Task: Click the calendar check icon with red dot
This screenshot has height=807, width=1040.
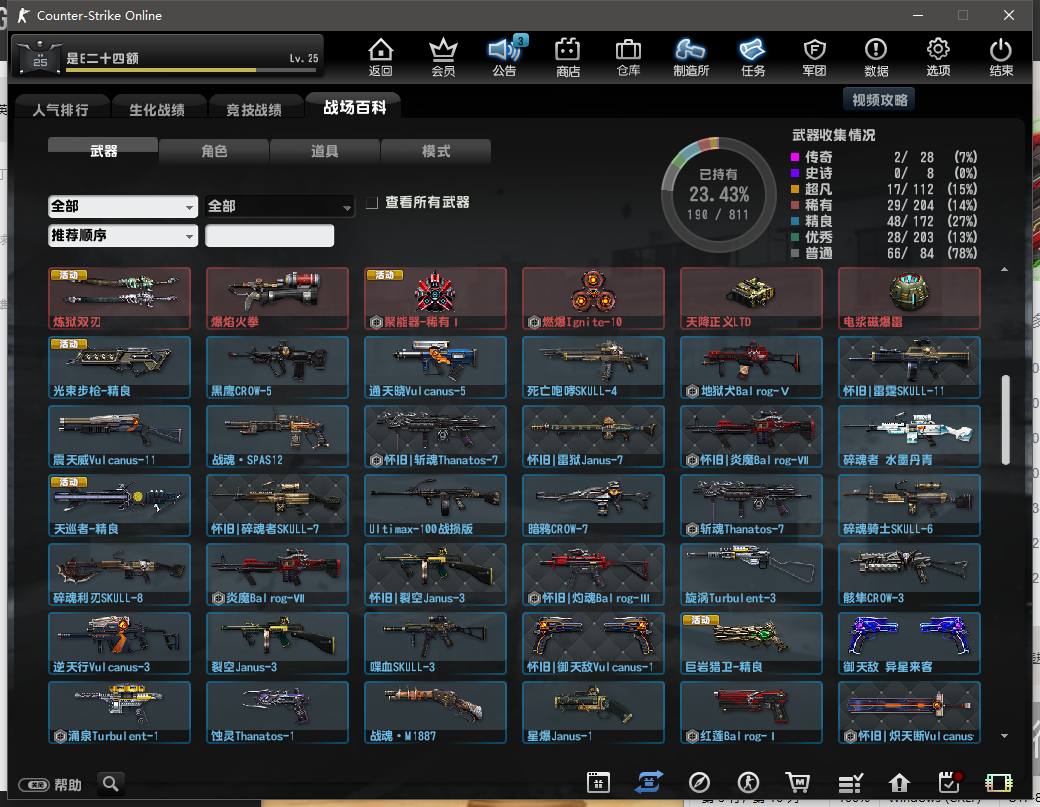Action: point(950,782)
